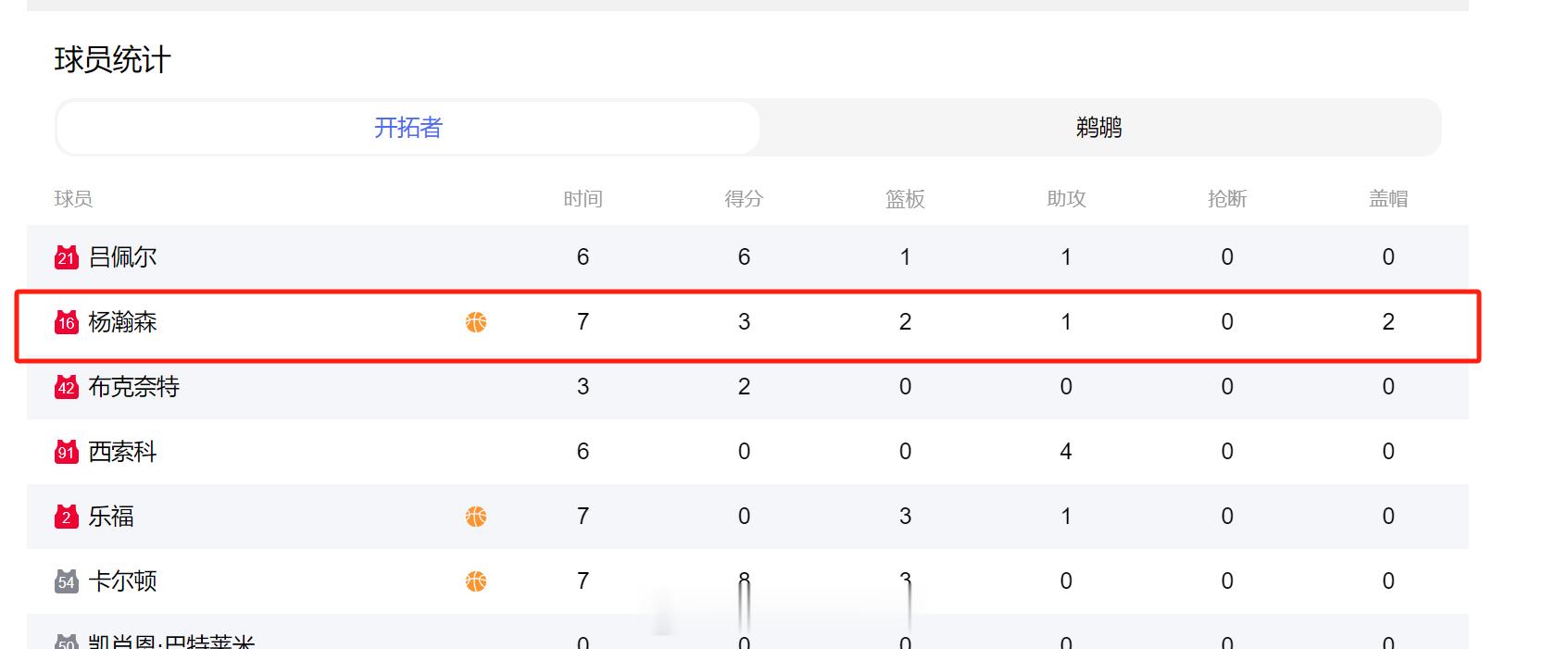Click the basketball icon in 杨瀚森's row
Screen dimensions: 1568x649
(476, 322)
